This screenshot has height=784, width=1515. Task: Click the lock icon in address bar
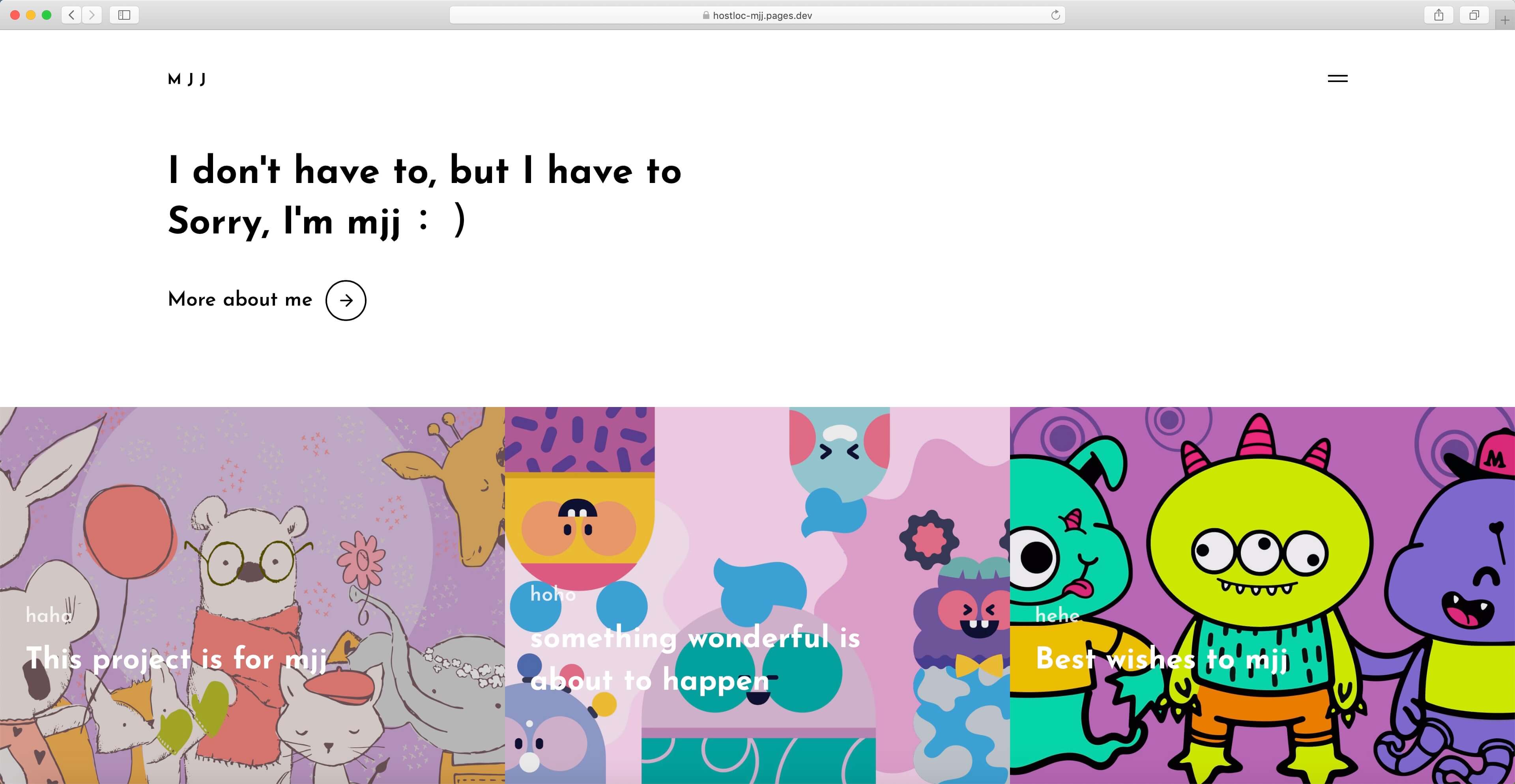click(706, 16)
